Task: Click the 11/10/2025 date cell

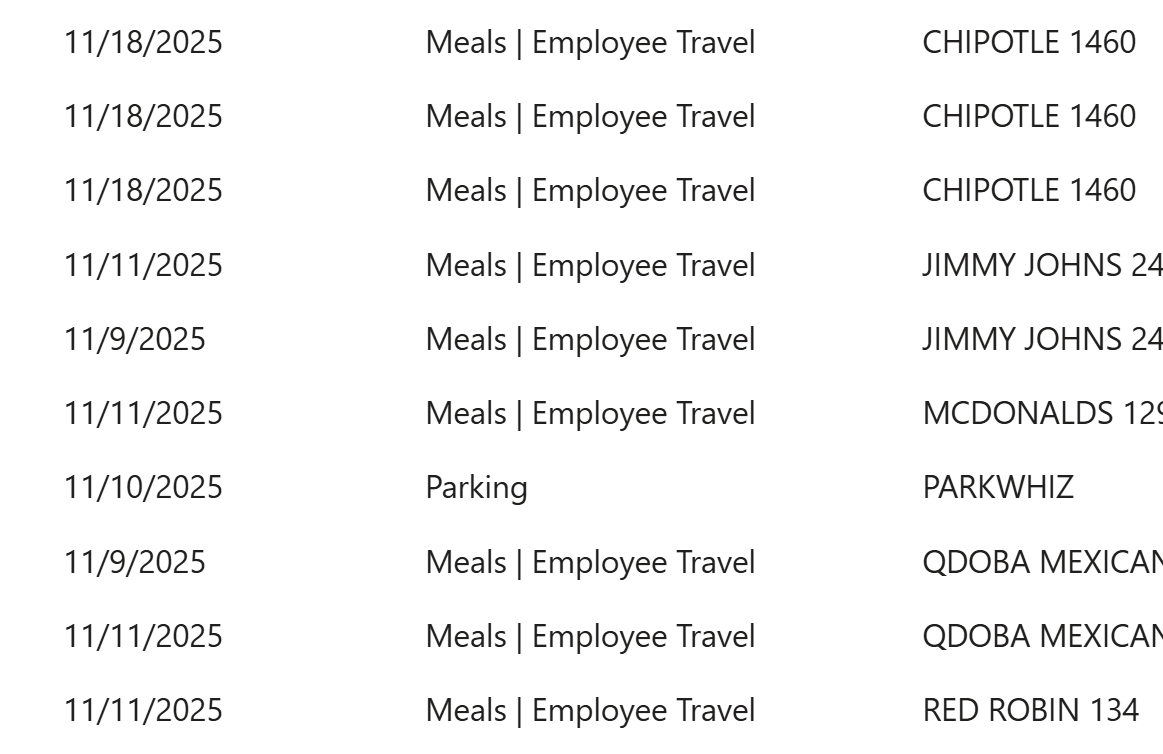Action: [143, 488]
